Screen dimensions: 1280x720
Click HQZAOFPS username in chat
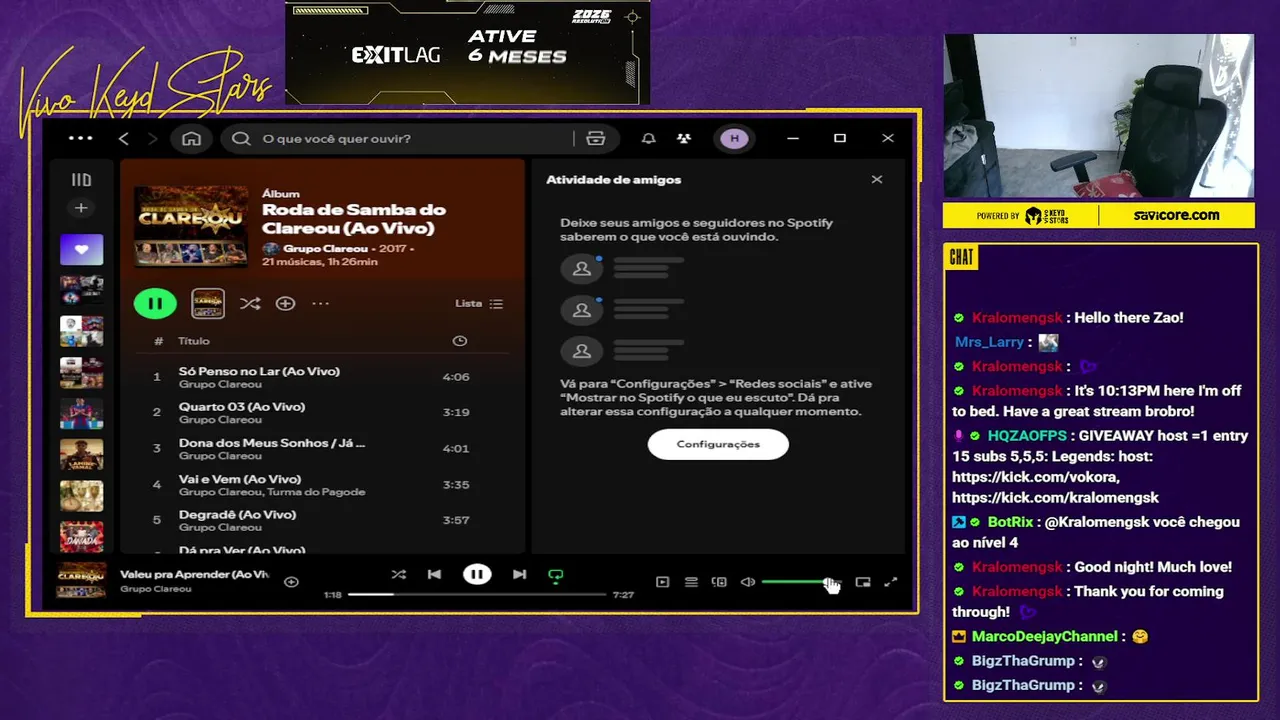point(1027,436)
